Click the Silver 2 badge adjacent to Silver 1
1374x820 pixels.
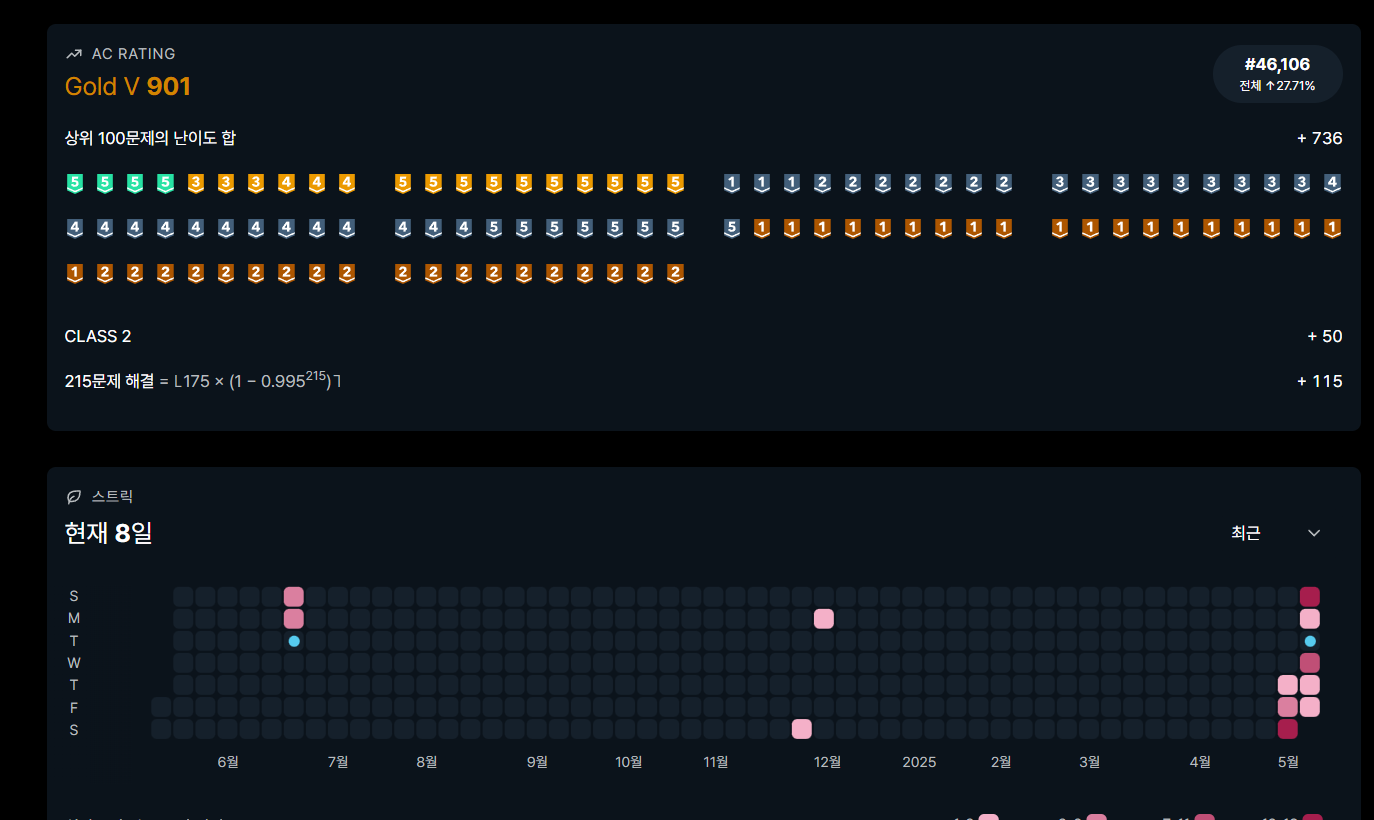(822, 183)
